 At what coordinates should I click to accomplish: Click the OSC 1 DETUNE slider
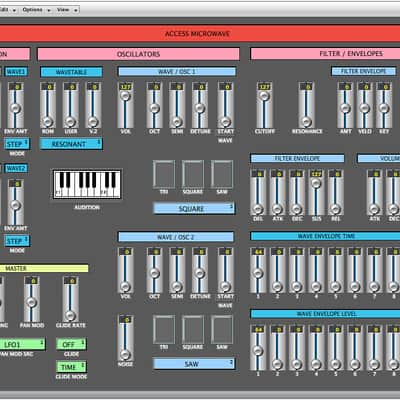point(200,105)
